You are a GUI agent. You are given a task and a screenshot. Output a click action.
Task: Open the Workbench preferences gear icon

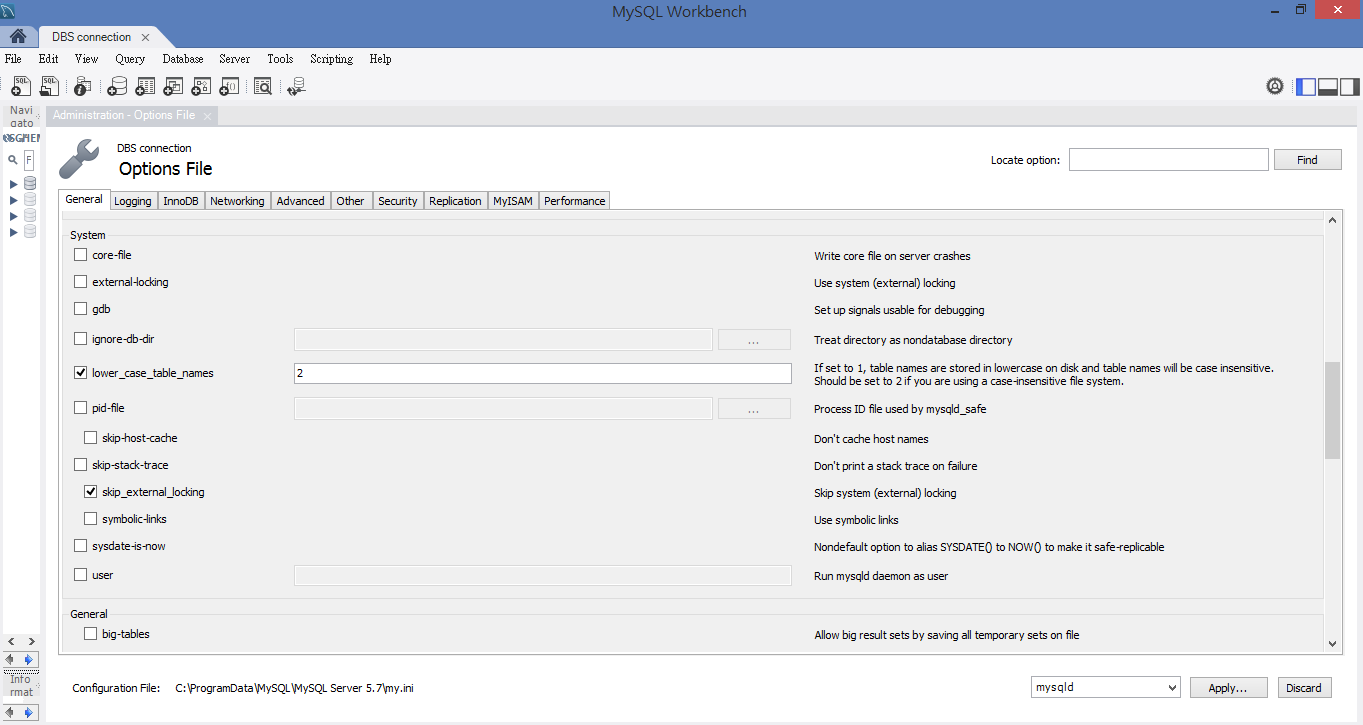click(x=1275, y=87)
